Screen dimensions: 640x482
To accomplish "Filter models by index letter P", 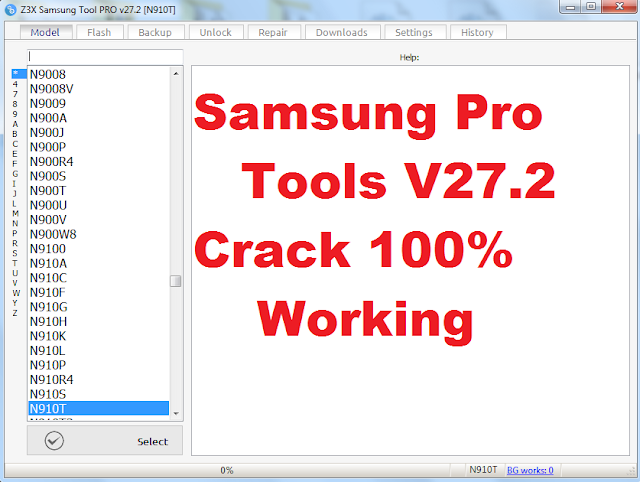I will [x=15, y=233].
